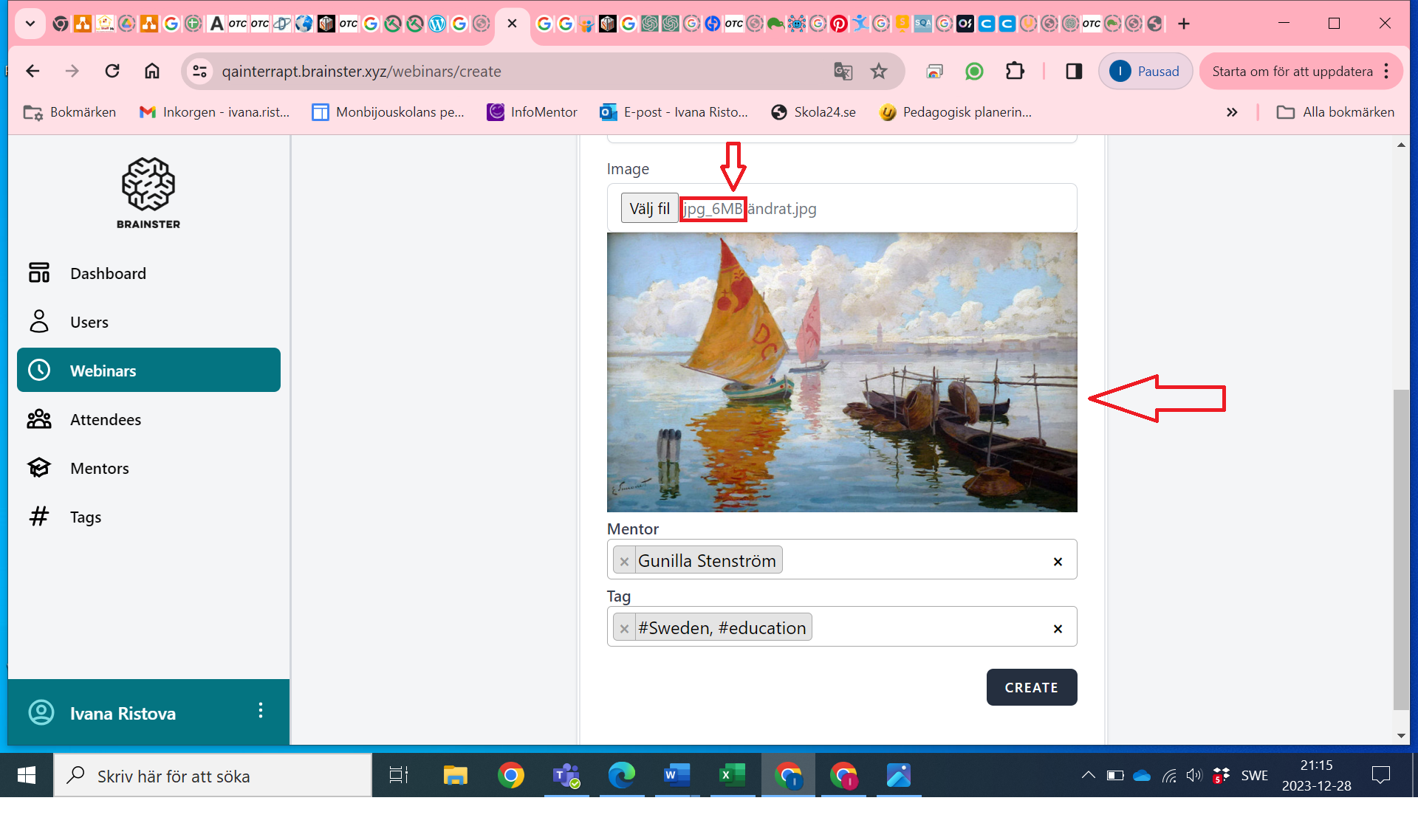
Task: Expand hidden bookmarks chevron
Action: [1231, 112]
